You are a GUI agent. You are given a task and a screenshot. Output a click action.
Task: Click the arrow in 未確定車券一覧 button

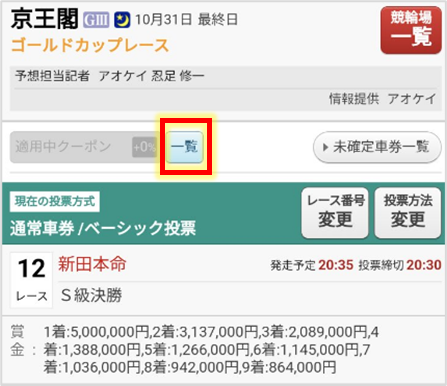(x=325, y=147)
